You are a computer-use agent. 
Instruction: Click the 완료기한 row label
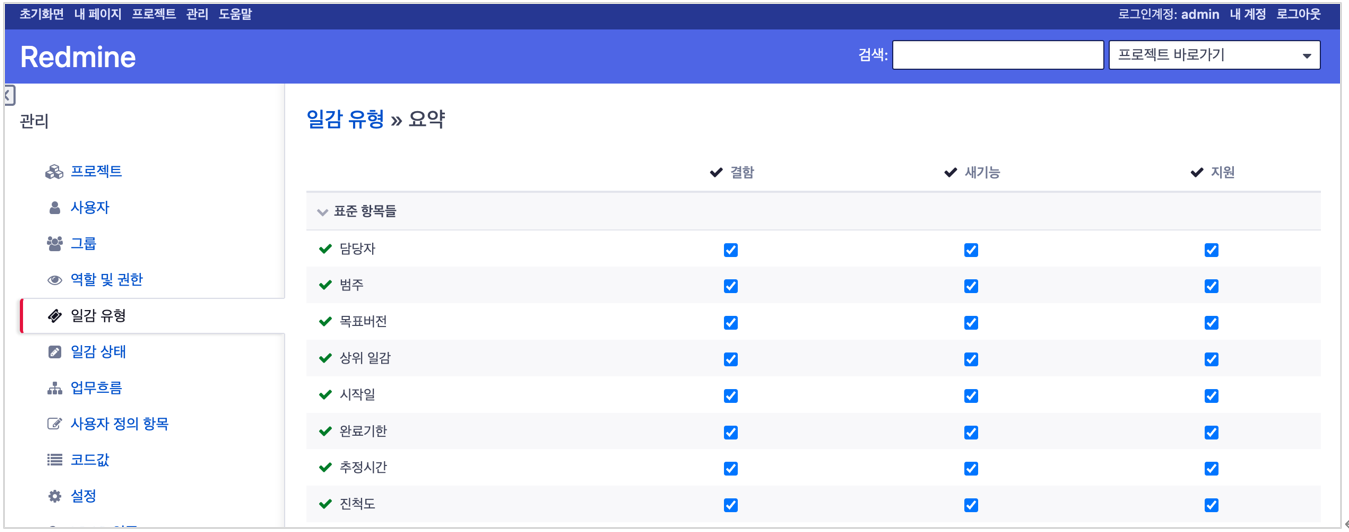click(x=363, y=431)
